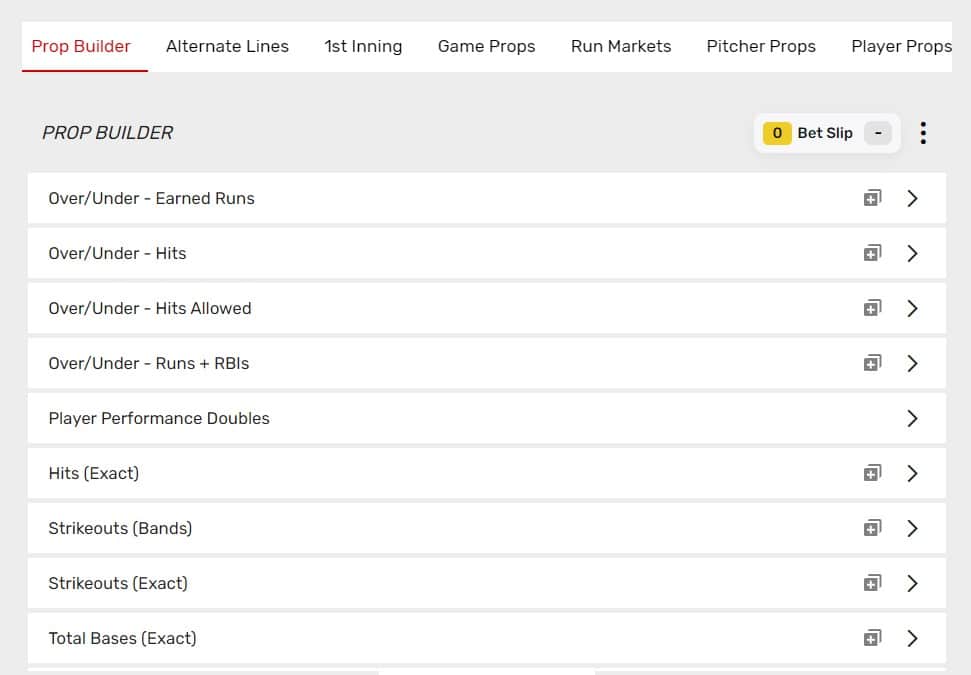This screenshot has width=971, height=675.
Task: Add Strikeouts (Exact) to bet slip
Action: (x=872, y=583)
